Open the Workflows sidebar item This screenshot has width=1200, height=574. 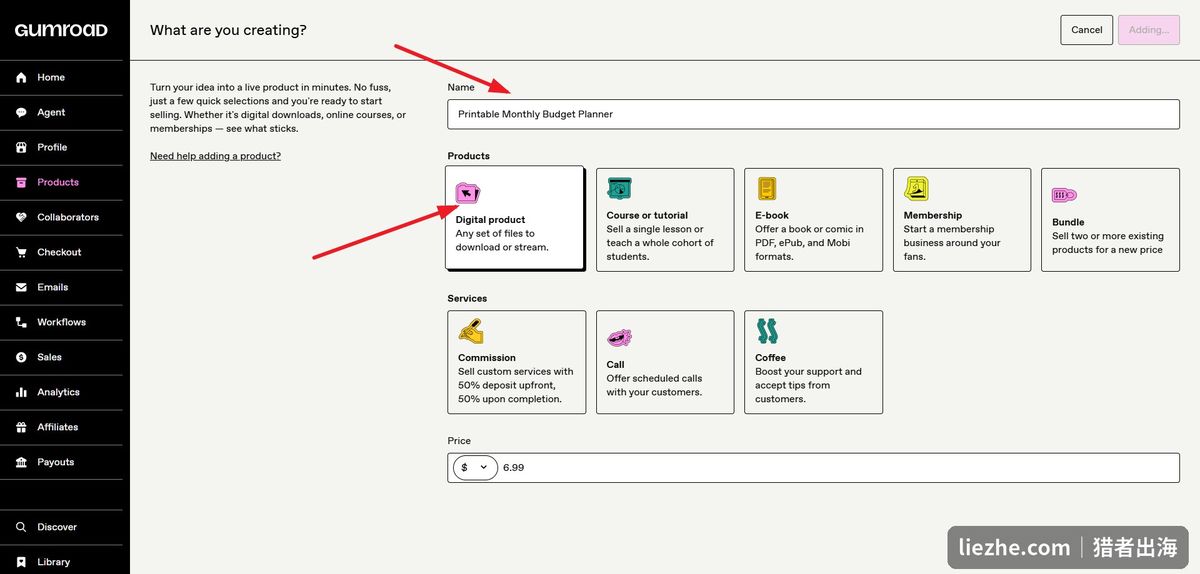[61, 322]
